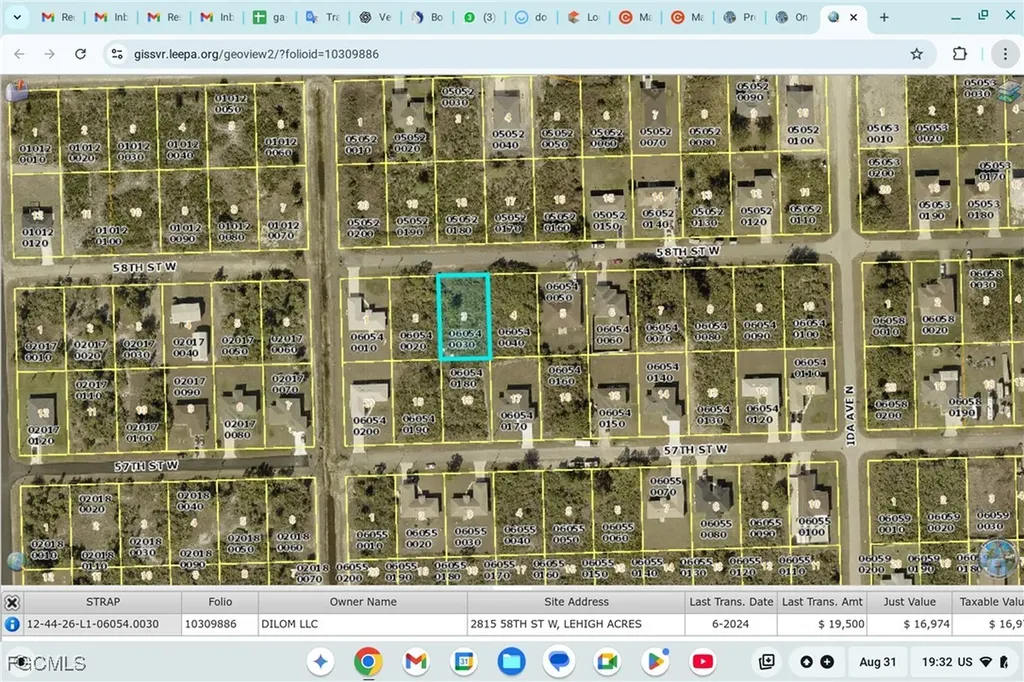Open the Messages app icon
The image size is (1024, 682).
point(559,662)
